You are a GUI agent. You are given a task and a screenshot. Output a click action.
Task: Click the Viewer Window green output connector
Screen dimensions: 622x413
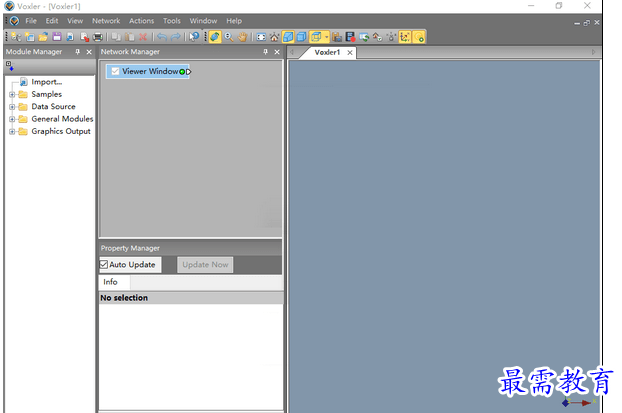(182, 72)
